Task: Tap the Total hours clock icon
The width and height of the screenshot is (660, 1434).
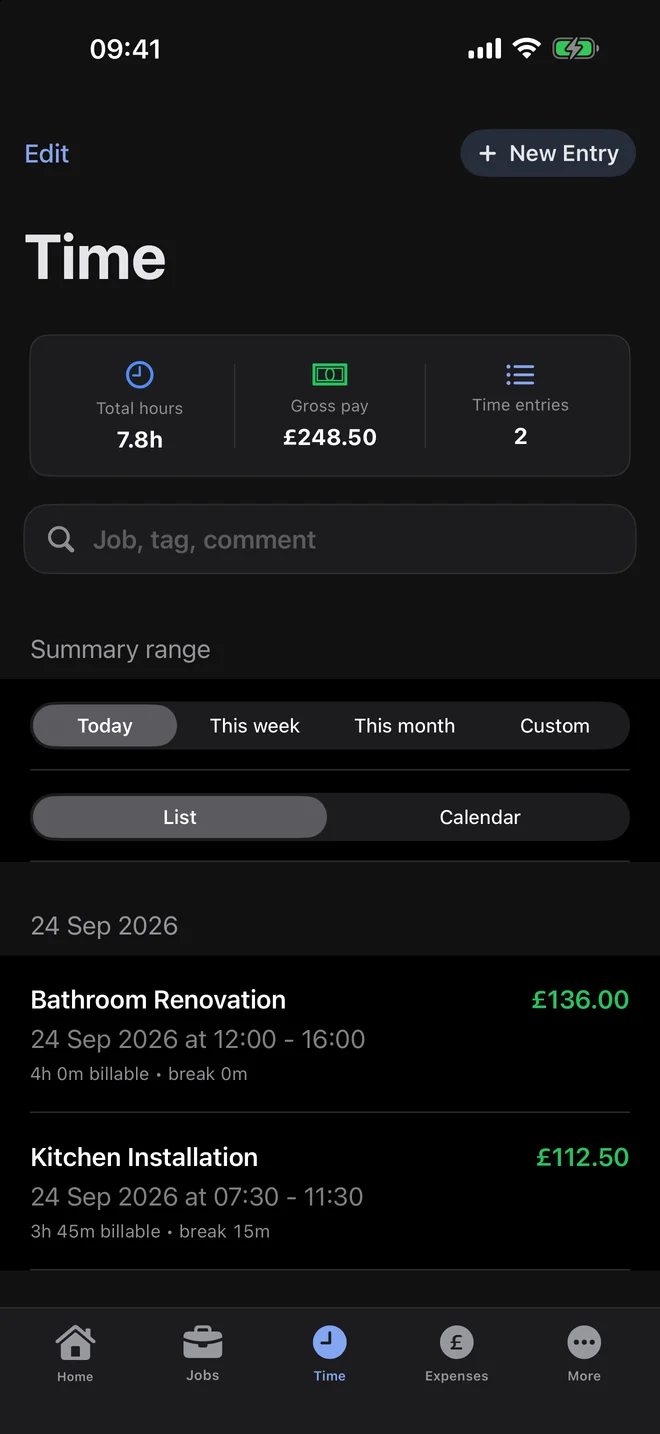Action: [x=140, y=375]
